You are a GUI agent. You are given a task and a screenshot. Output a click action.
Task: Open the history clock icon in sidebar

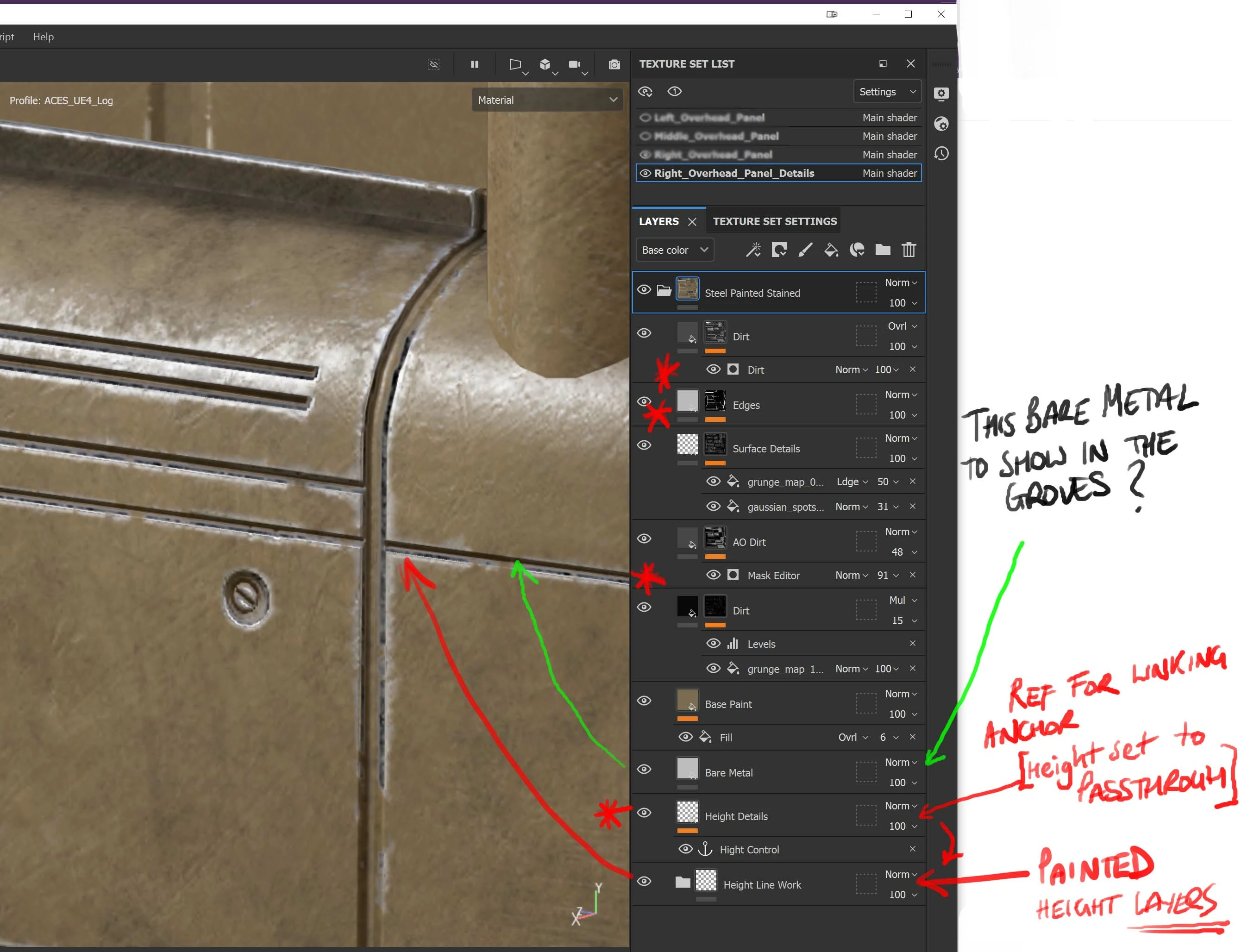pyautogui.click(x=940, y=154)
